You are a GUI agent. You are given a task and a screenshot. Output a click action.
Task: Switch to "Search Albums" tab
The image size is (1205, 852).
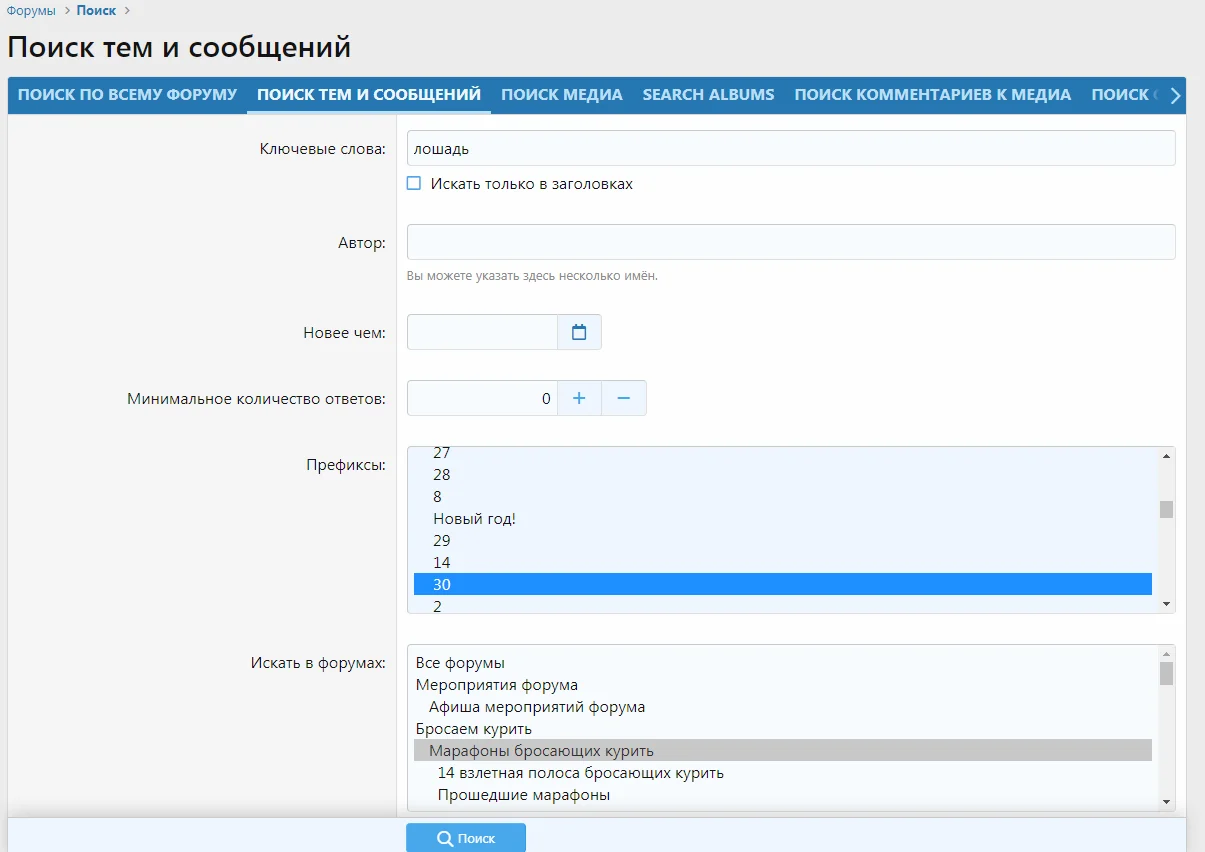pos(708,95)
